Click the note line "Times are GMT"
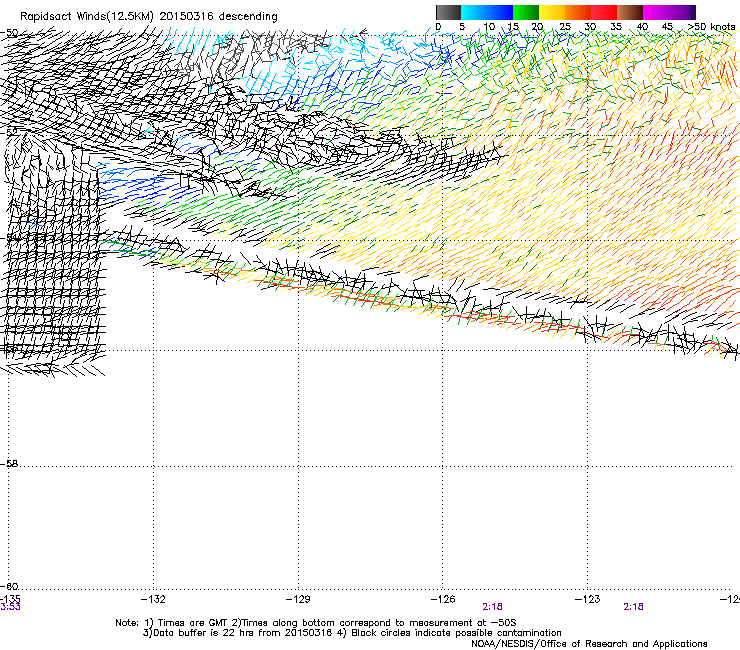The image size is (740, 650). (193, 623)
